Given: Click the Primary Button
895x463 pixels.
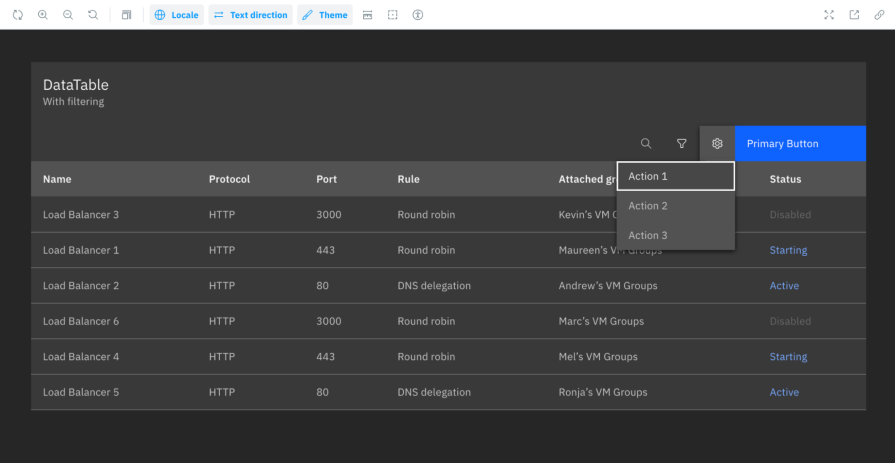Looking at the screenshot, I should point(800,143).
